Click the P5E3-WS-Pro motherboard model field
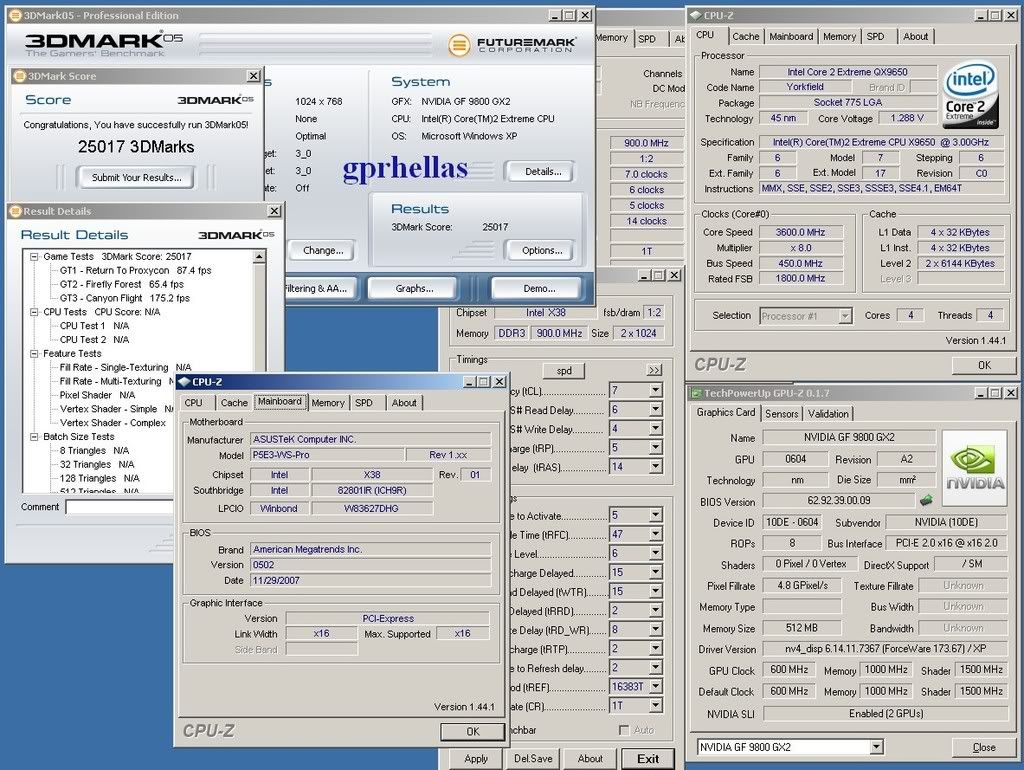The height and width of the screenshot is (770, 1024). 327,455
